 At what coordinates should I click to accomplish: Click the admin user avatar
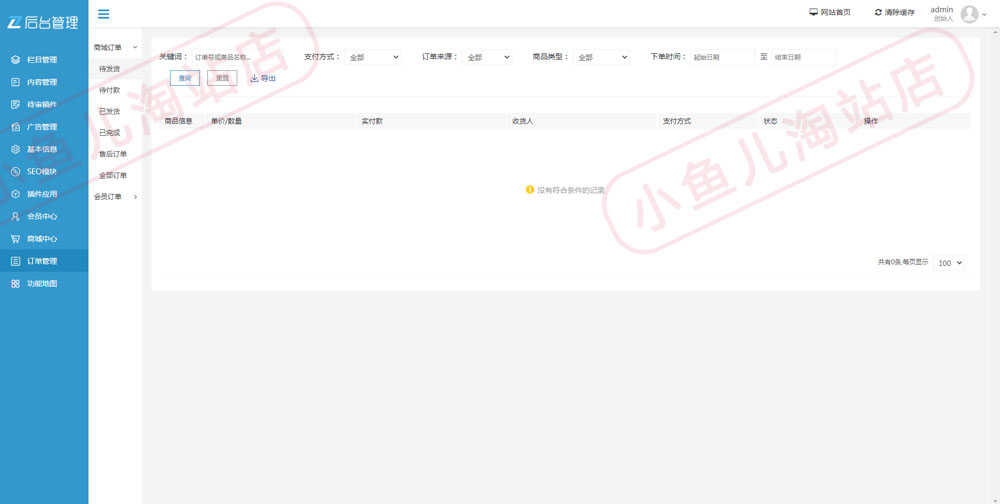[969, 13]
